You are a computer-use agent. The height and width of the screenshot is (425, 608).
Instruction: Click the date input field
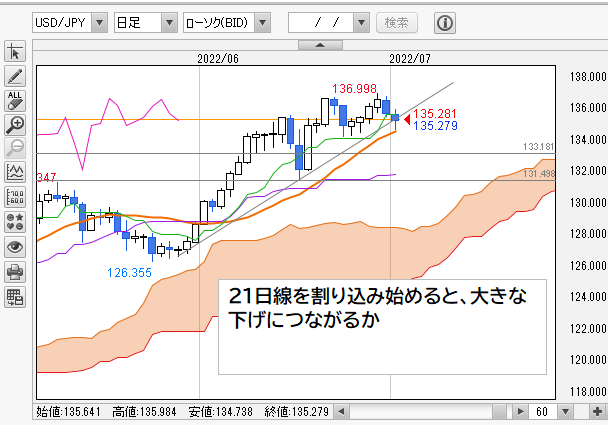click(x=321, y=23)
